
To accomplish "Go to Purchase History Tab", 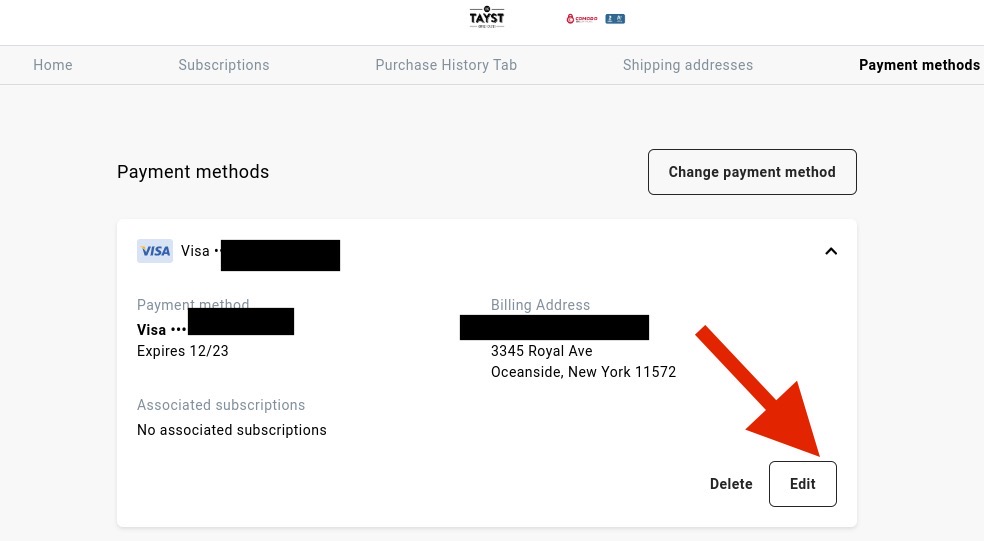I will pos(446,65).
